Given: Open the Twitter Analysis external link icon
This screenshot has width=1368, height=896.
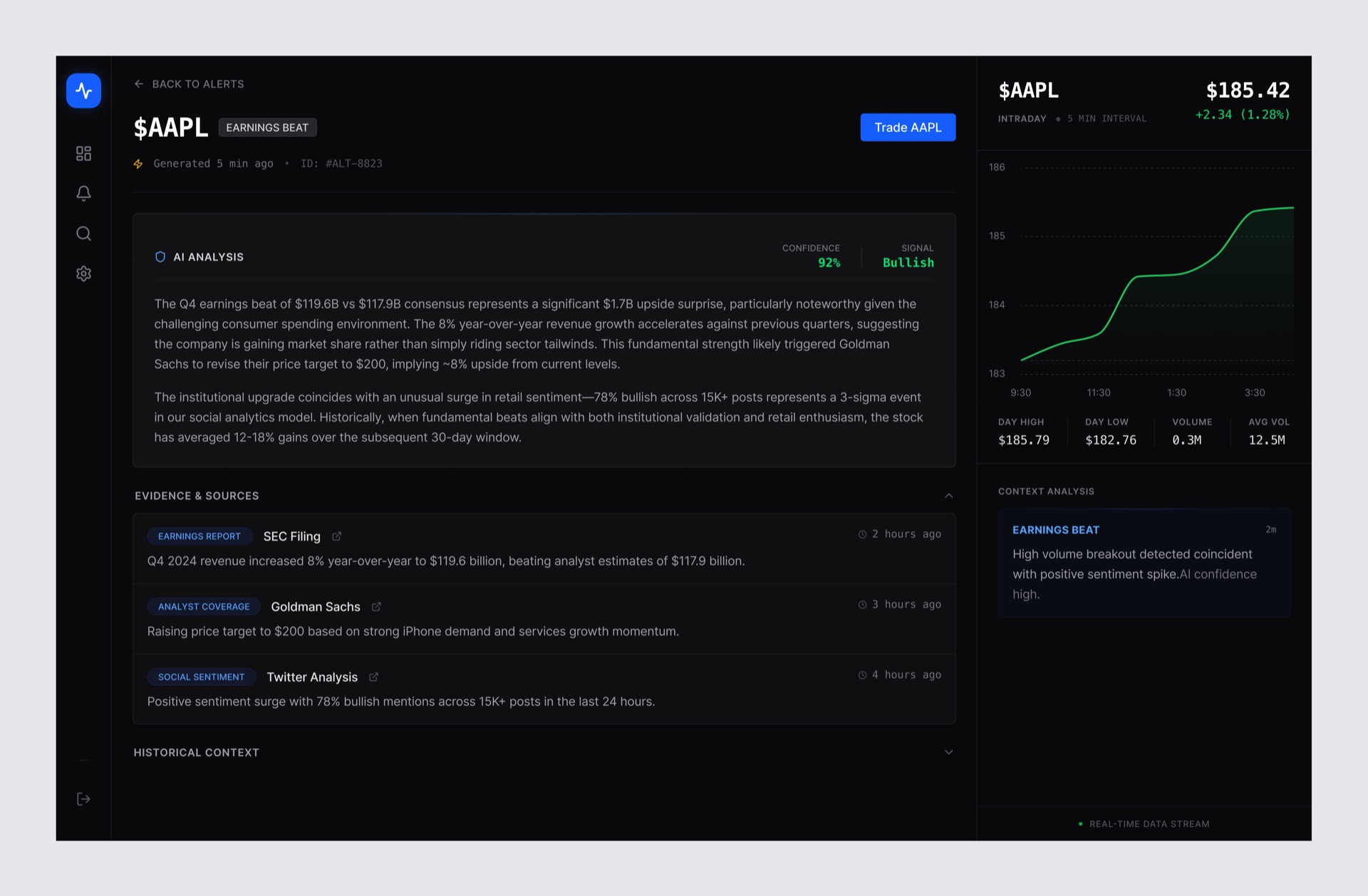Looking at the screenshot, I should (373, 677).
